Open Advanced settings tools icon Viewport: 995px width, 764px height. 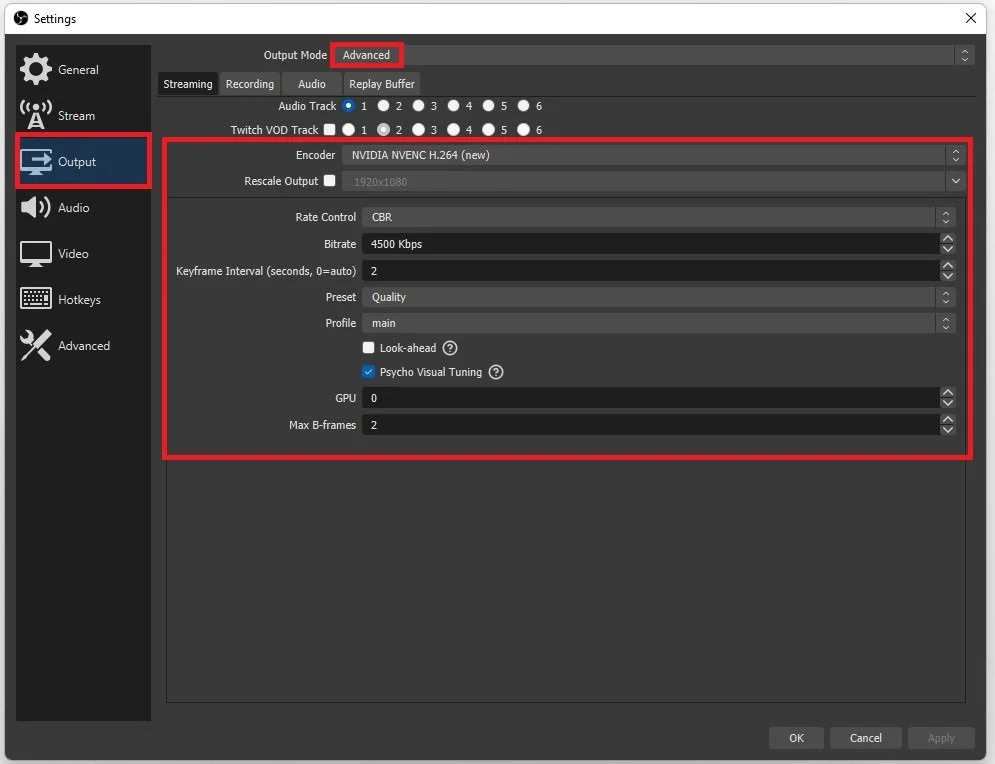click(x=36, y=345)
